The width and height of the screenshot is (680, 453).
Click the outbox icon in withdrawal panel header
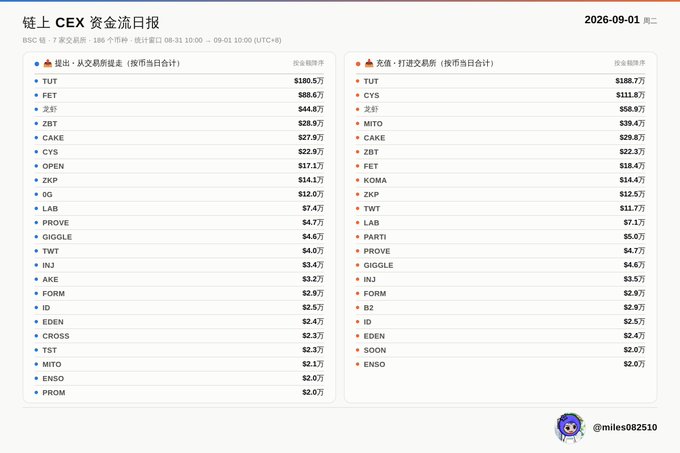point(47,63)
